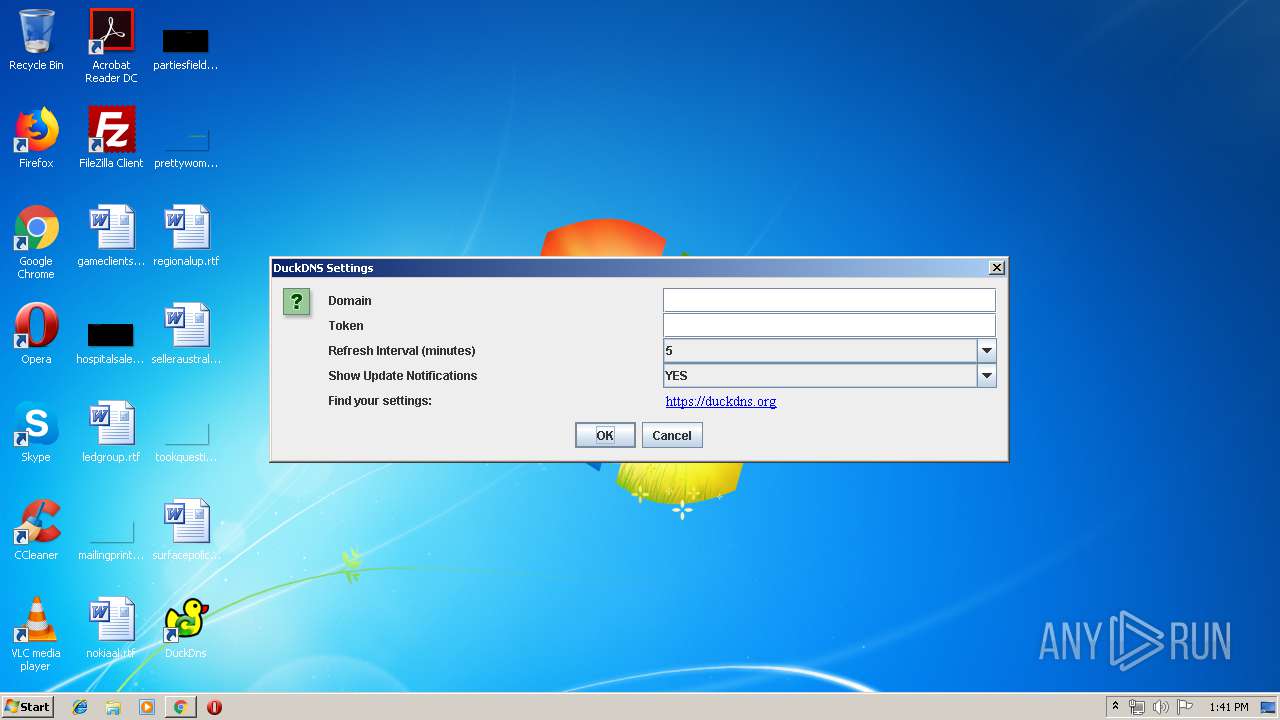Open the Refresh Interval combo box showing 5
Viewport: 1280px width, 720px height.
[x=829, y=350]
